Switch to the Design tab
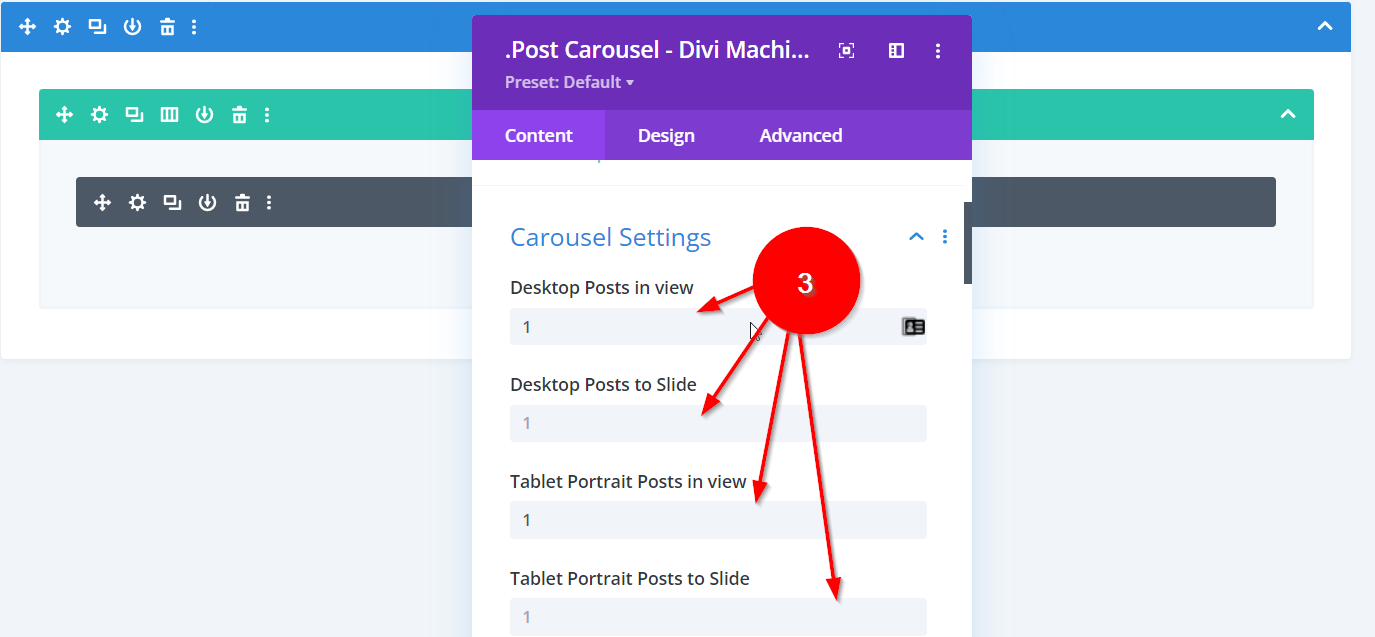Viewport: 1375px width, 637px height. pos(666,135)
